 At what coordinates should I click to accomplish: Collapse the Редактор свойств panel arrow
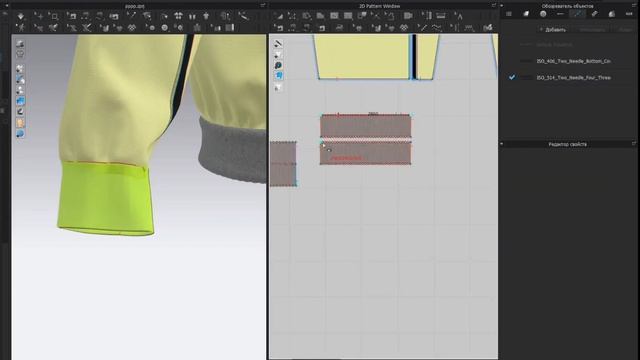point(502,144)
